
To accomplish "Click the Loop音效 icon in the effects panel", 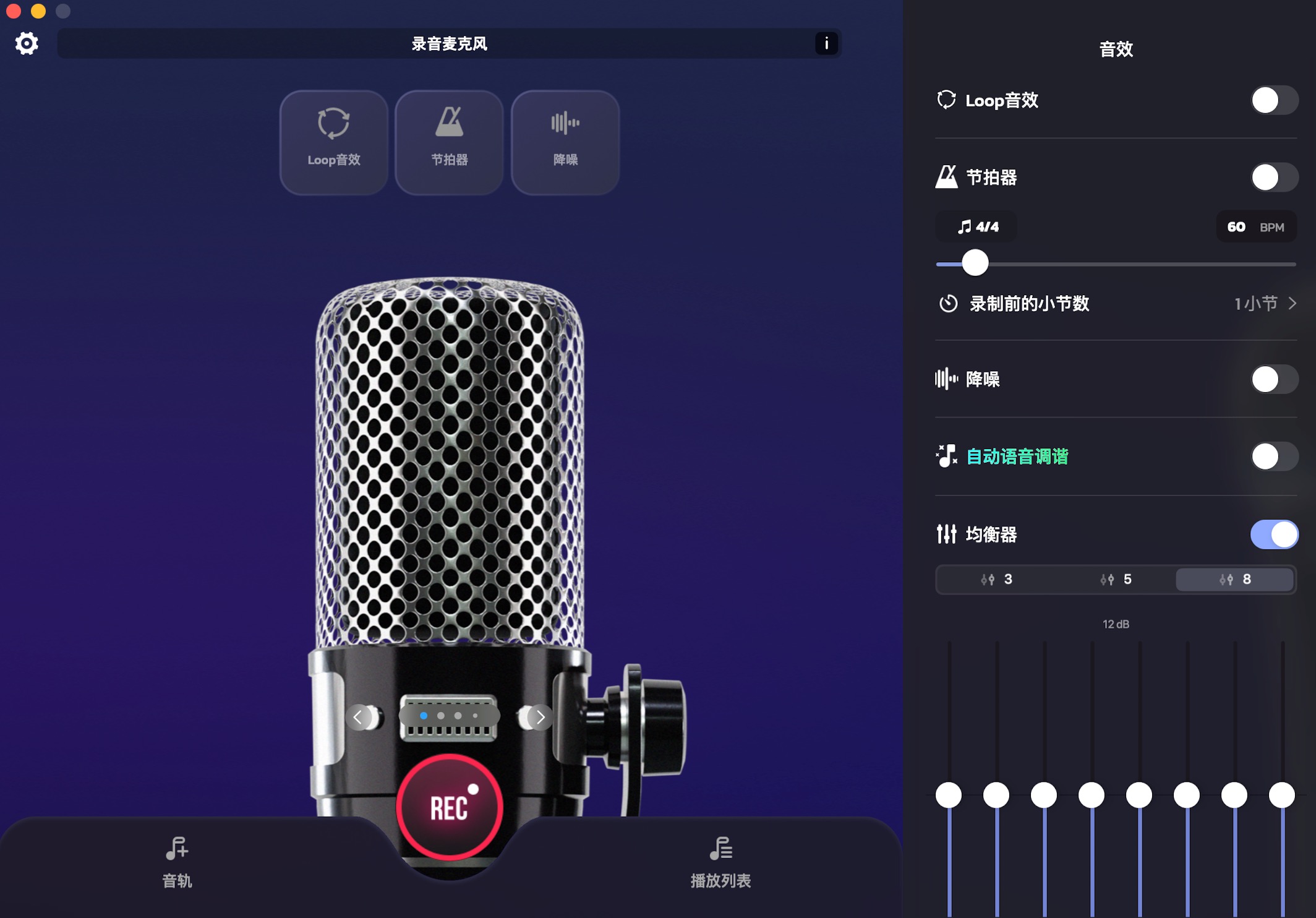I will pos(946,100).
